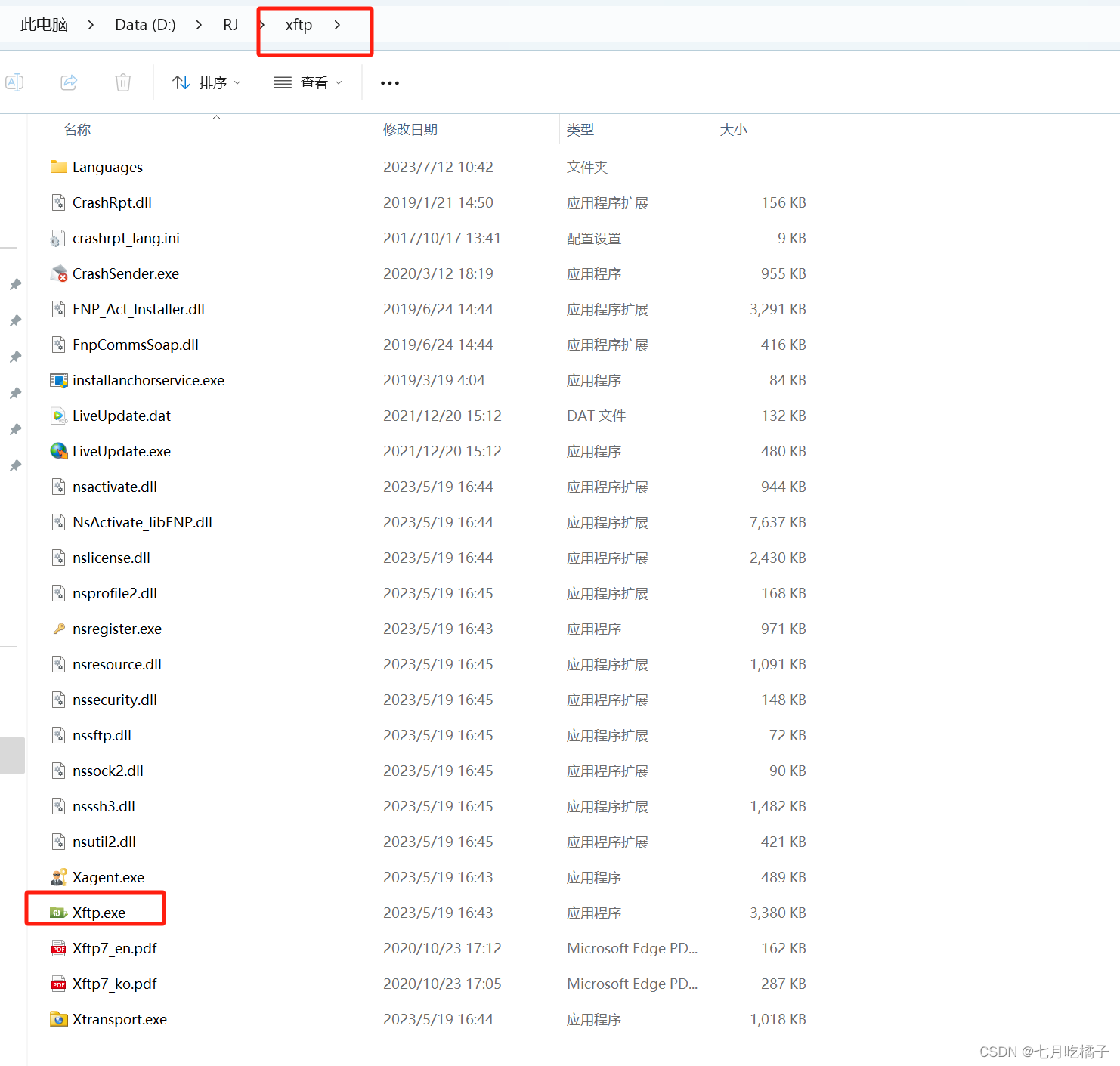Select the file named nsresource.dll
This screenshot has height=1066, width=1120.
117,664
